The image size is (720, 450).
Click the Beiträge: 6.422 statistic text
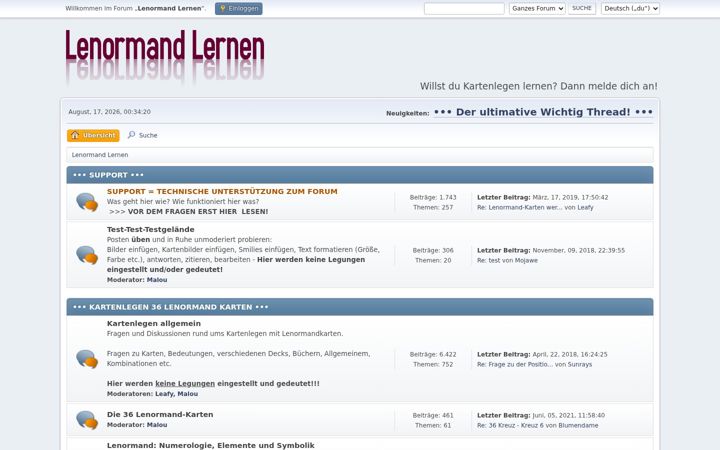[x=433, y=354]
